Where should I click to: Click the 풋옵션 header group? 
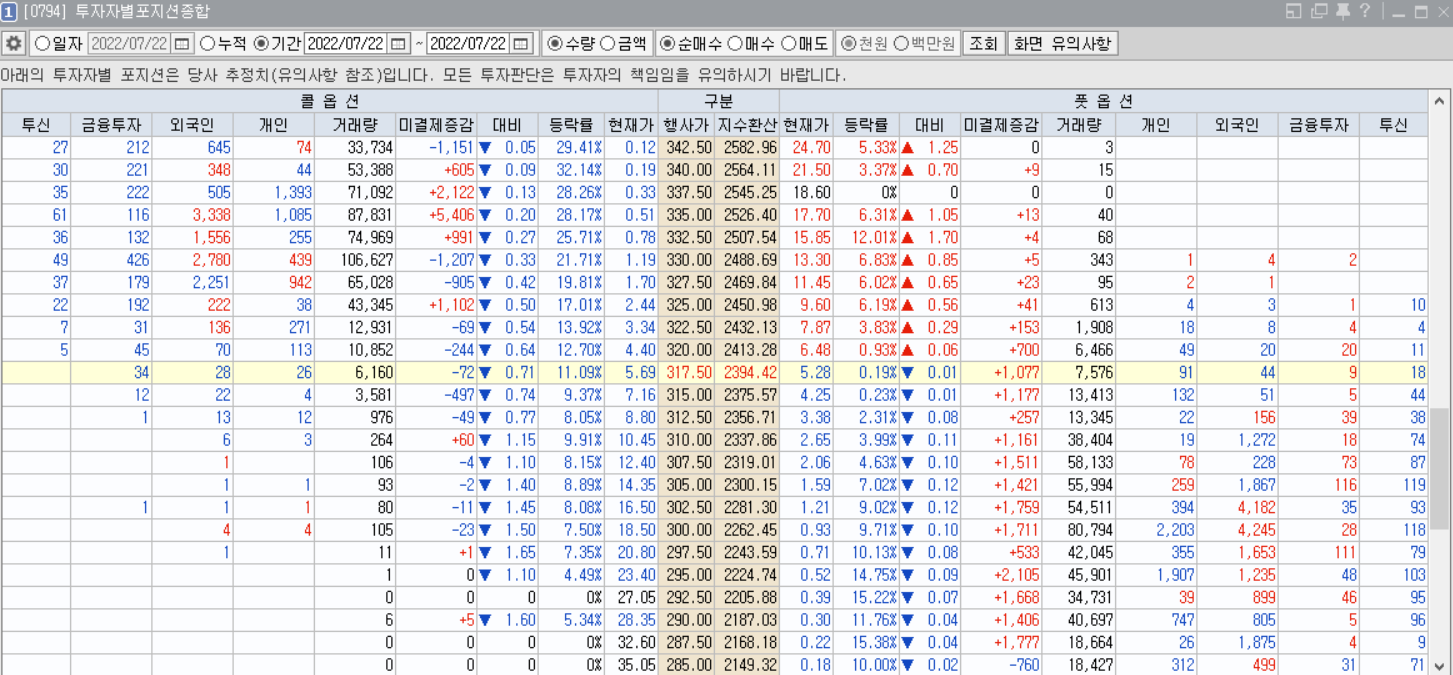1103,101
